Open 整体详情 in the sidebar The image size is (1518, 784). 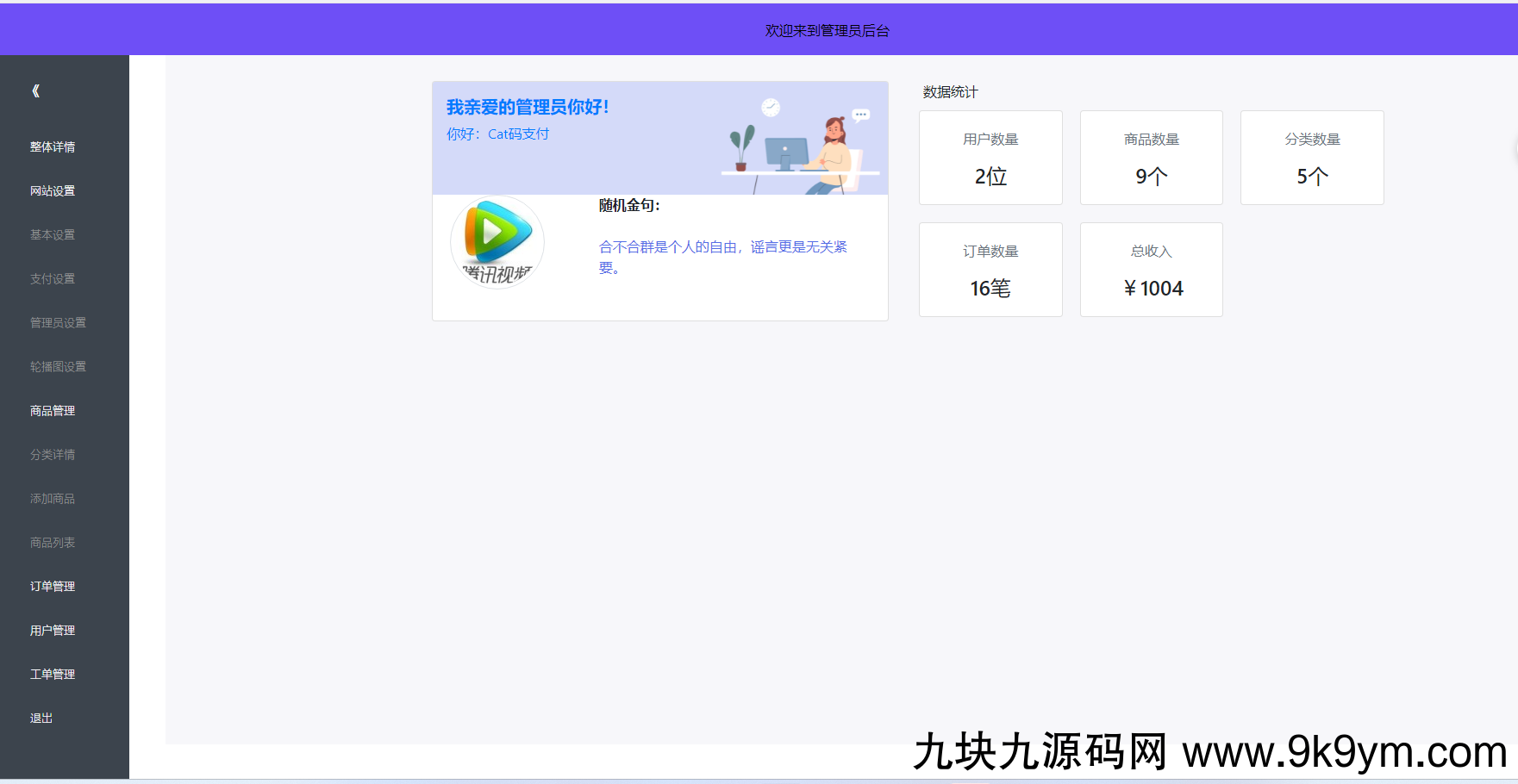[x=52, y=146]
